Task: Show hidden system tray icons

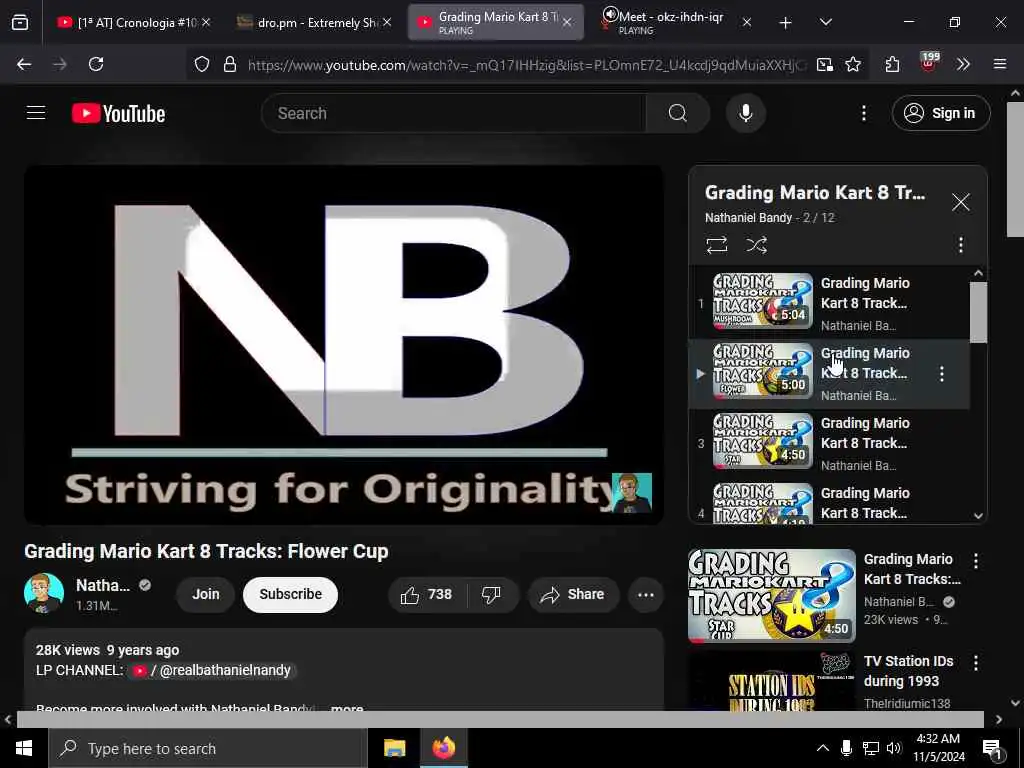Action: (x=822, y=748)
